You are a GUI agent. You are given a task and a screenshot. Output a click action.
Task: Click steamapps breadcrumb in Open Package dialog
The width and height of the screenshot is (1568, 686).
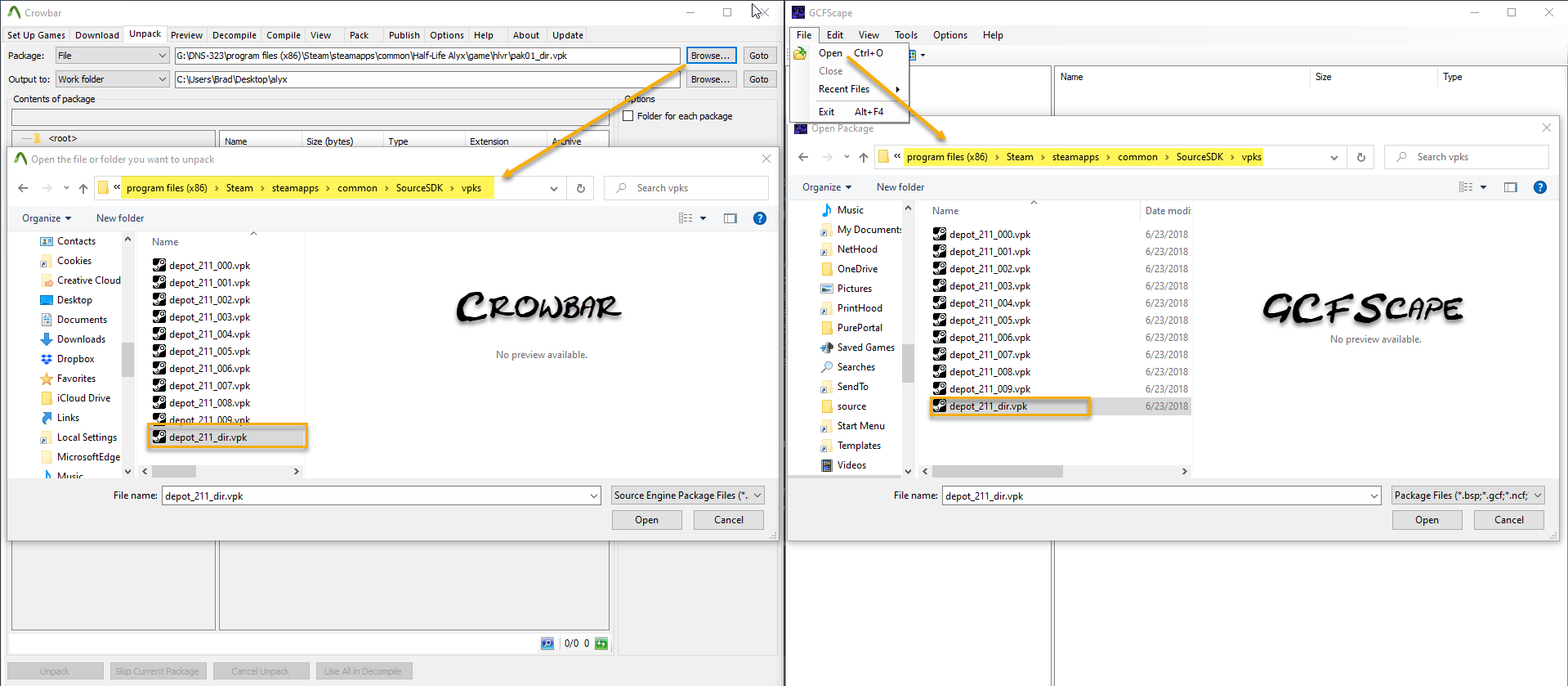pos(1075,157)
